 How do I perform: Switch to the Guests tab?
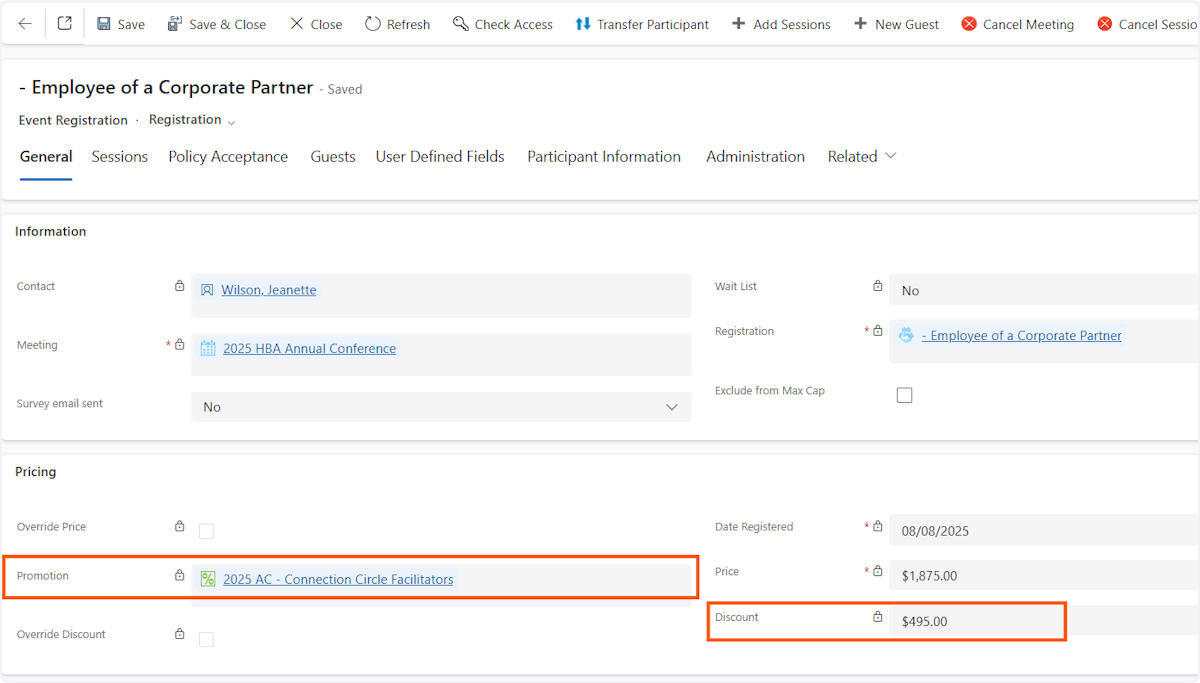click(x=333, y=156)
